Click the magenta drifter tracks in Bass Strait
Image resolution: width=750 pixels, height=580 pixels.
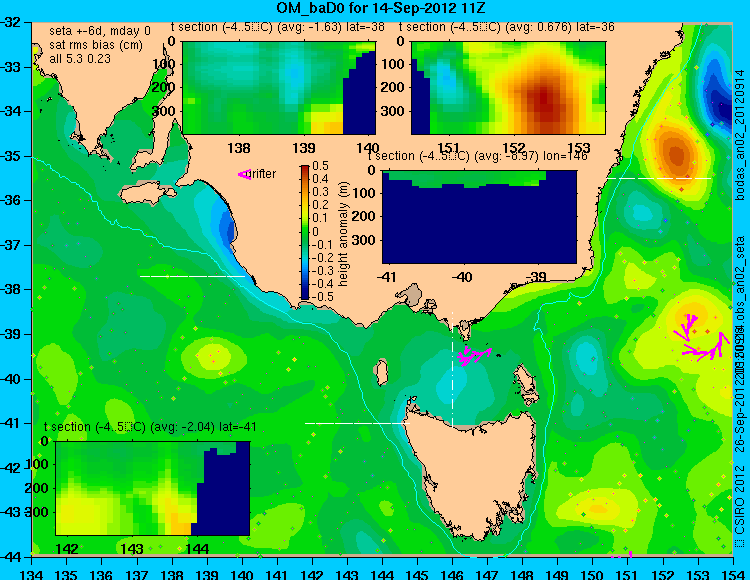[x=473, y=356]
